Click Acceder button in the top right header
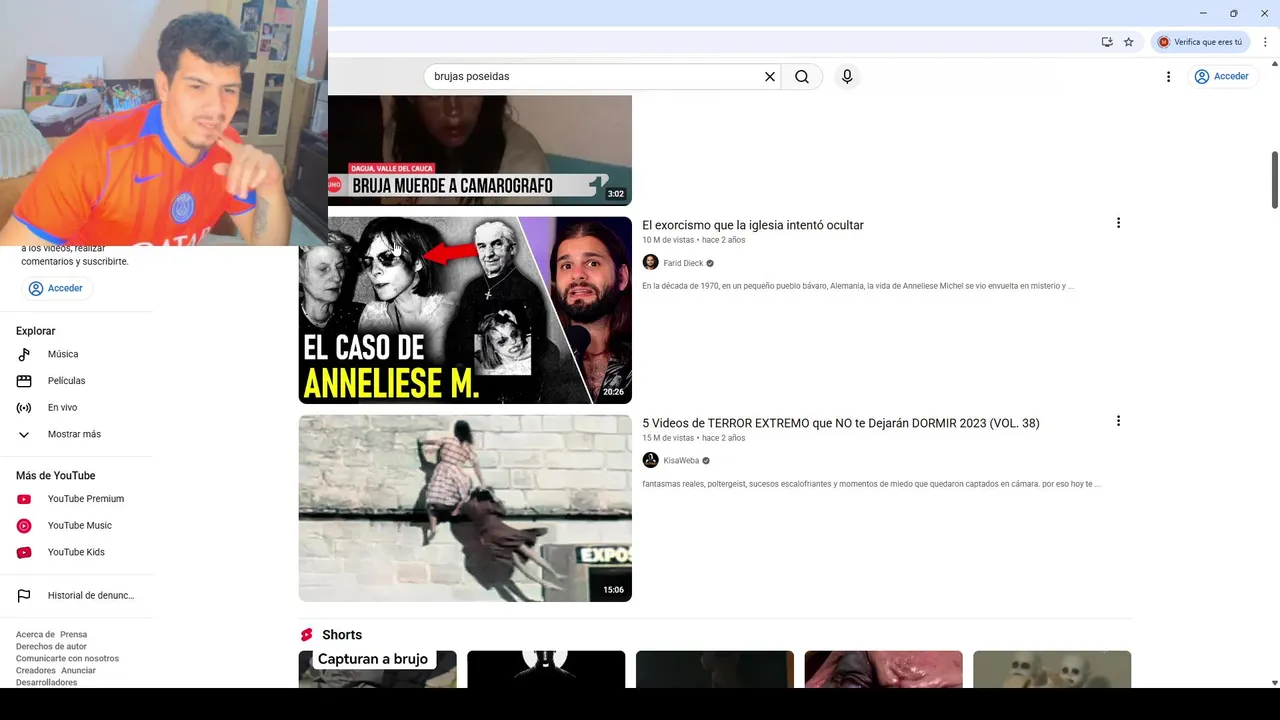The image size is (1280, 720). (1221, 77)
